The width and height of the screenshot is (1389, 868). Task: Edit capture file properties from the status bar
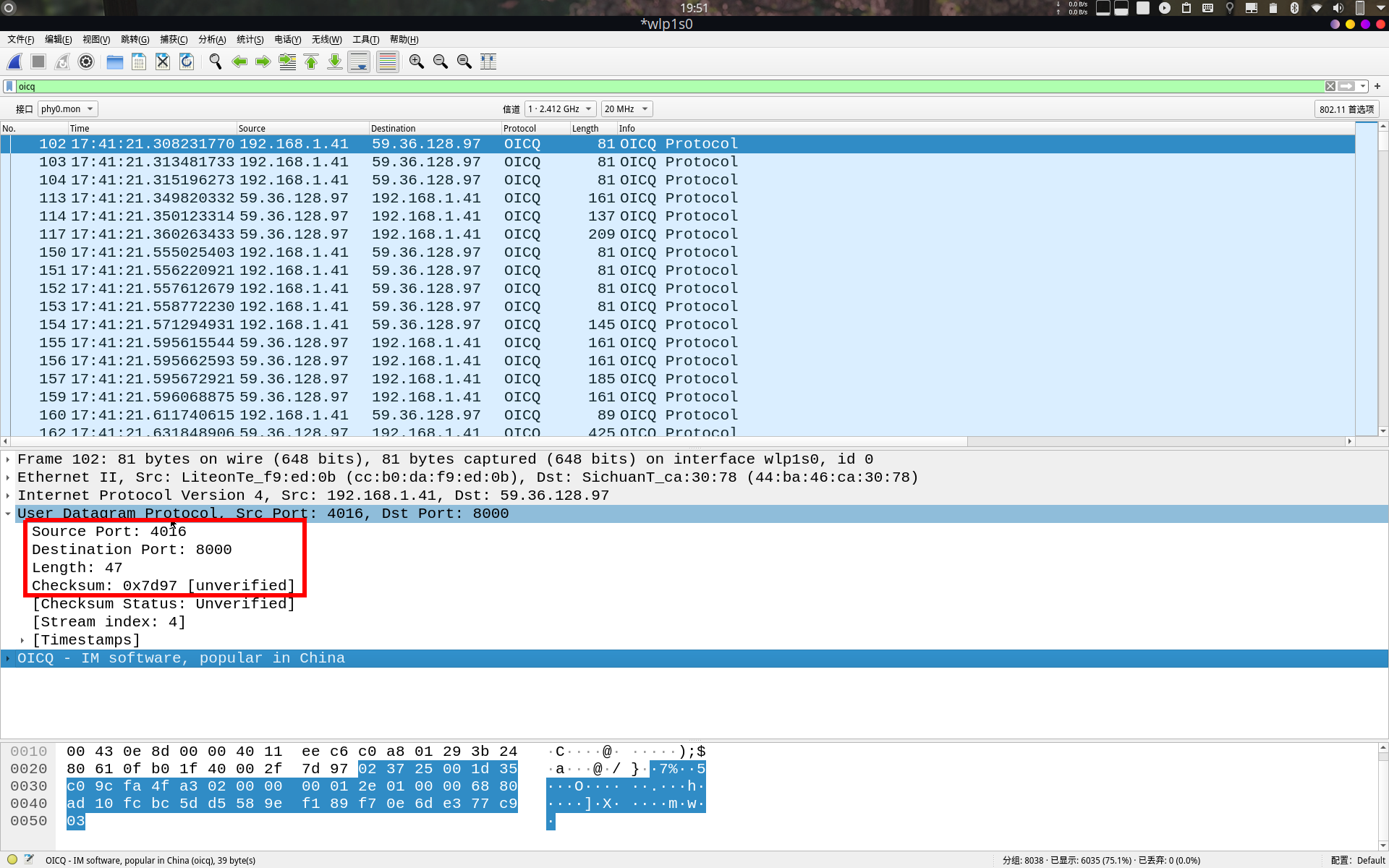29,860
